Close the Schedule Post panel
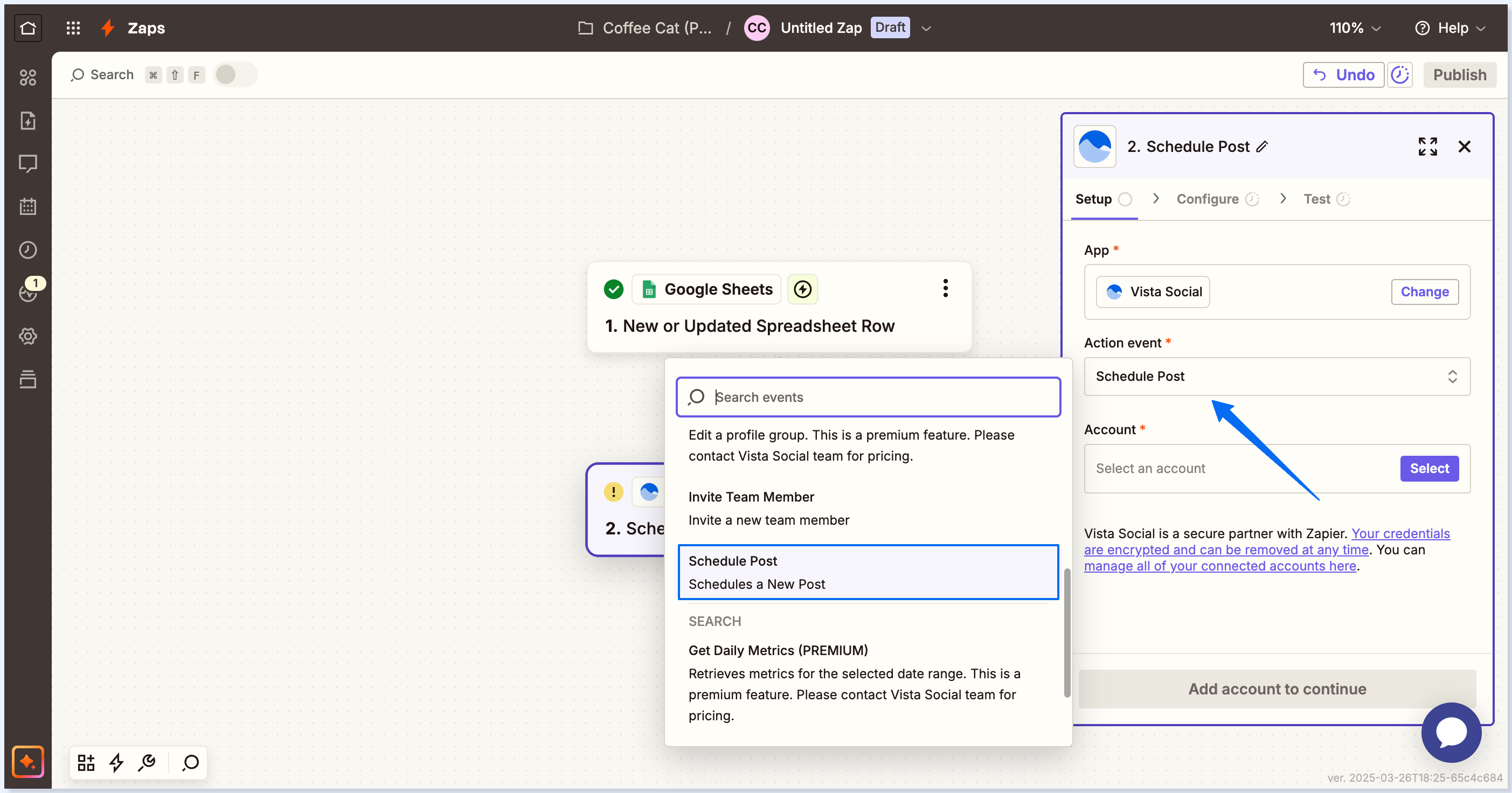The image size is (1512, 793). tap(1465, 147)
